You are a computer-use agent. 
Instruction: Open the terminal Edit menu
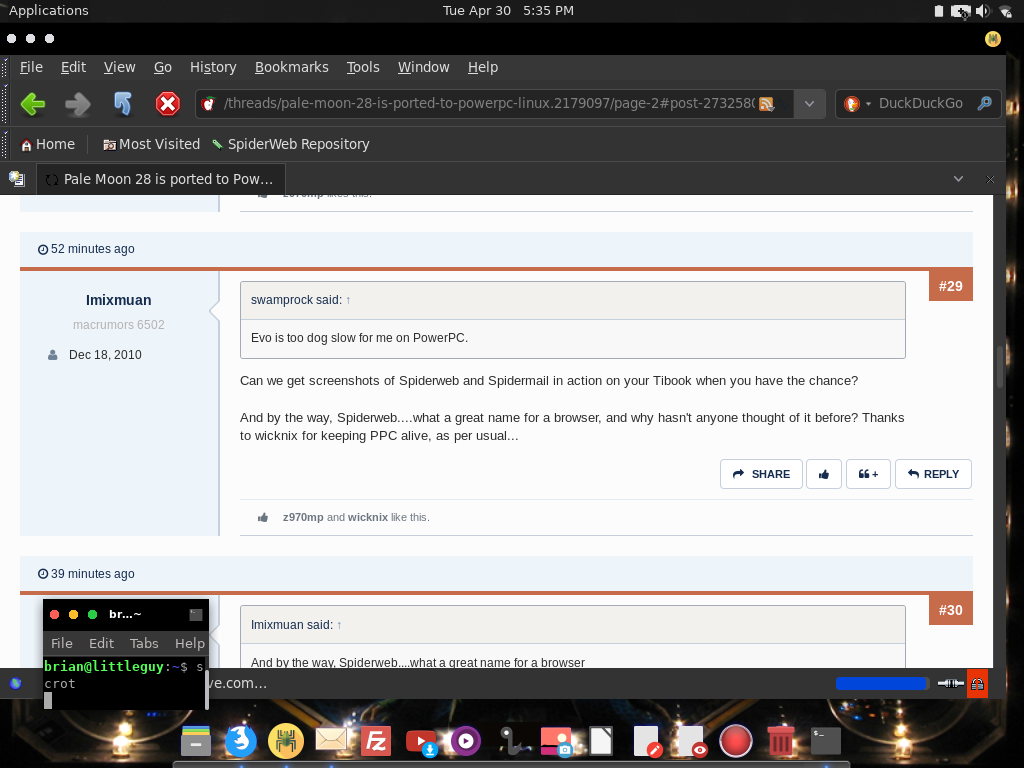[x=101, y=643]
